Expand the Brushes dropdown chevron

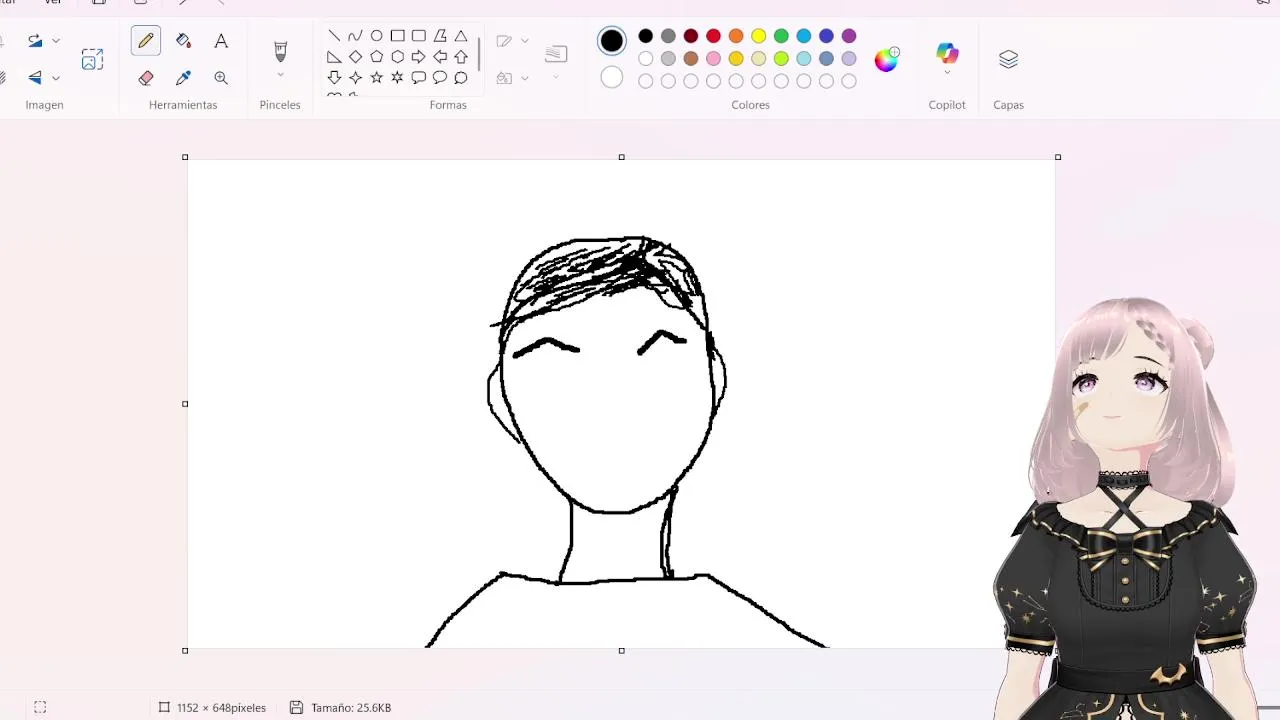pyautogui.click(x=280, y=75)
